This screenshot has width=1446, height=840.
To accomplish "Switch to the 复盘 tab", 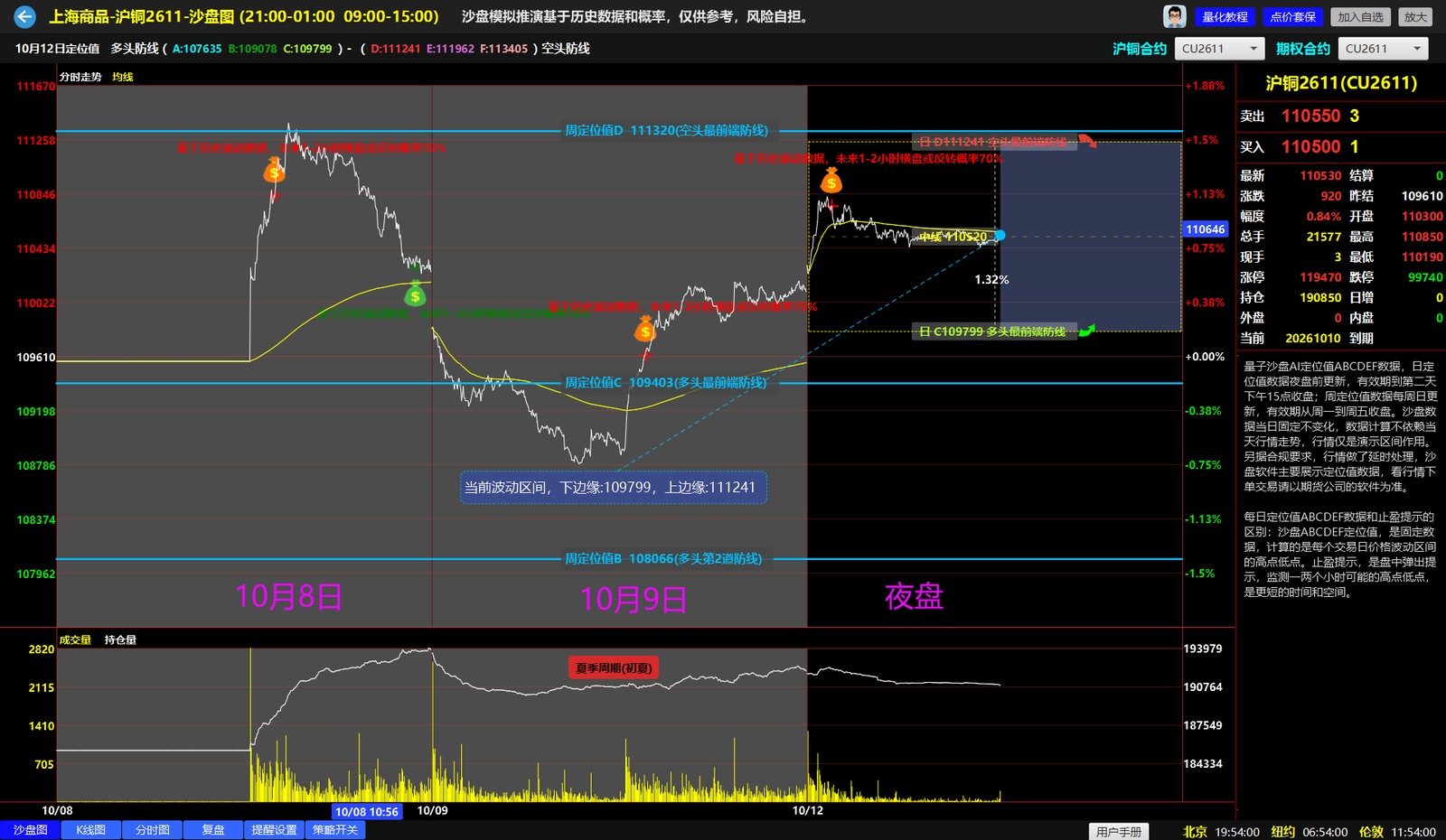I will (x=213, y=830).
